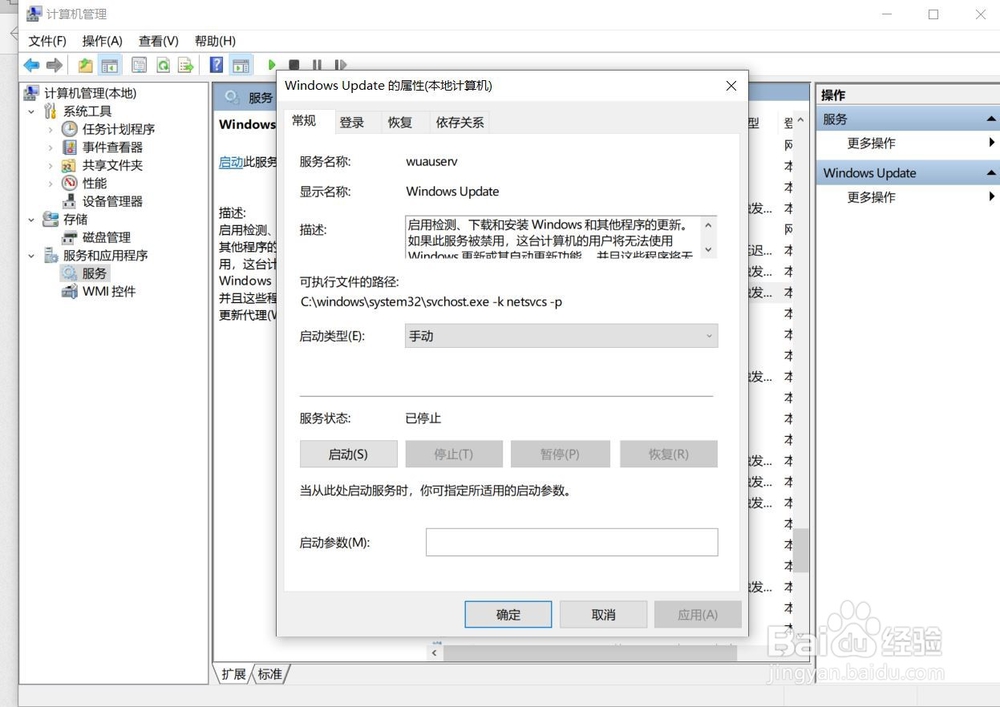Click services list horizontal scrollbar thumb
1000x707 pixels.
pyautogui.click(x=589, y=653)
